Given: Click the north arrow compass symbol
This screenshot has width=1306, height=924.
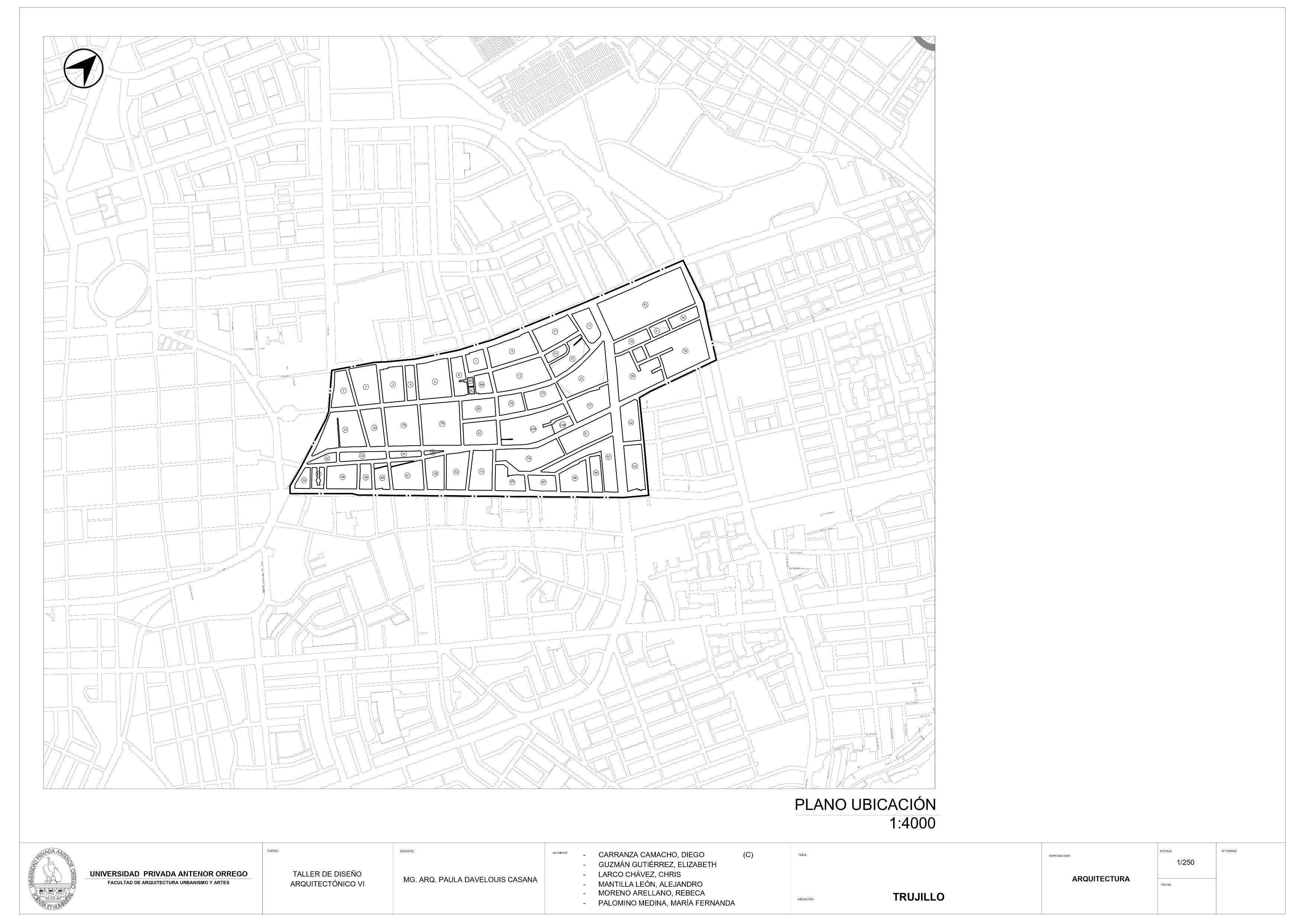Looking at the screenshot, I should 84,69.
